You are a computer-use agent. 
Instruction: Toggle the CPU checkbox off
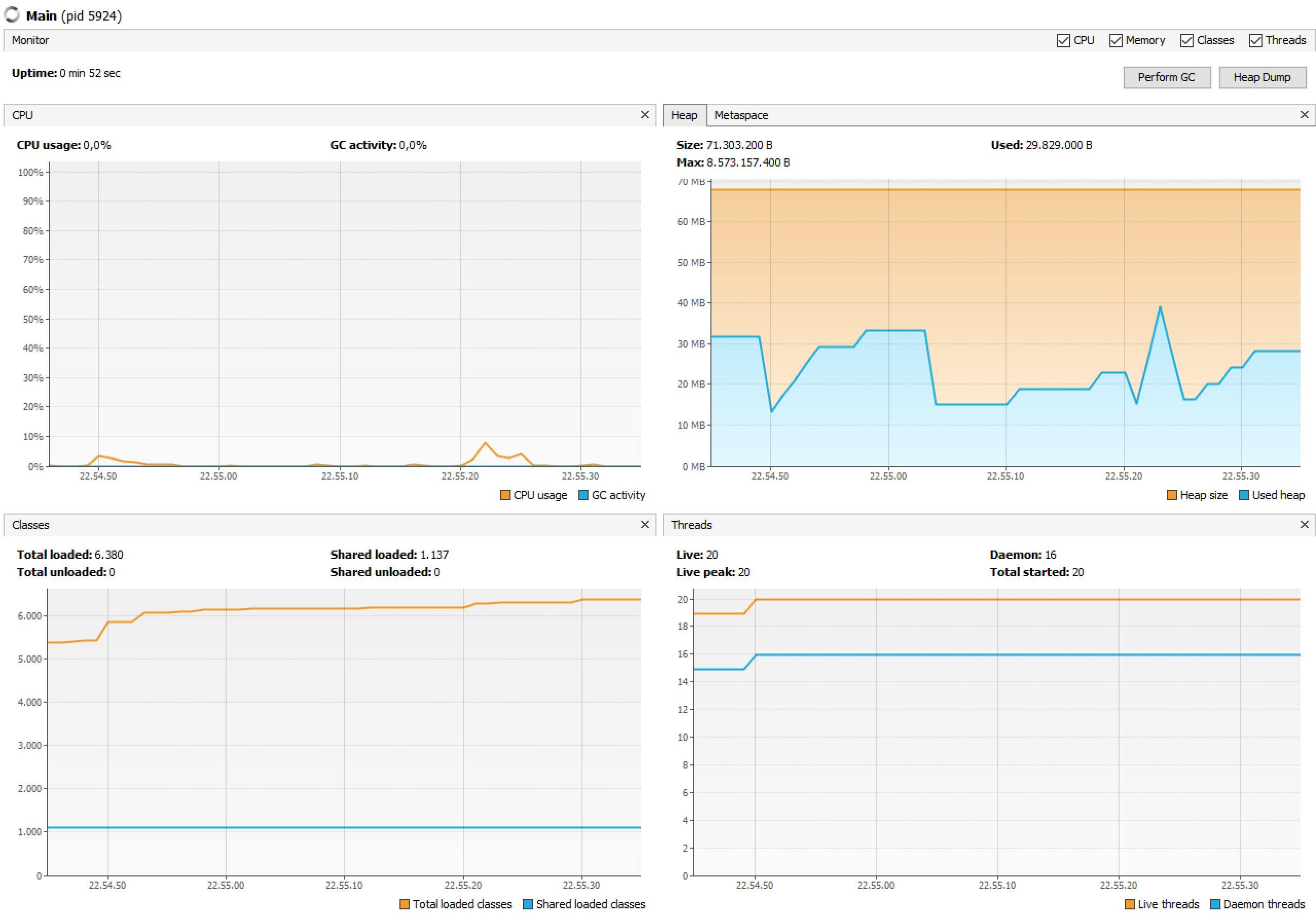[1064, 41]
